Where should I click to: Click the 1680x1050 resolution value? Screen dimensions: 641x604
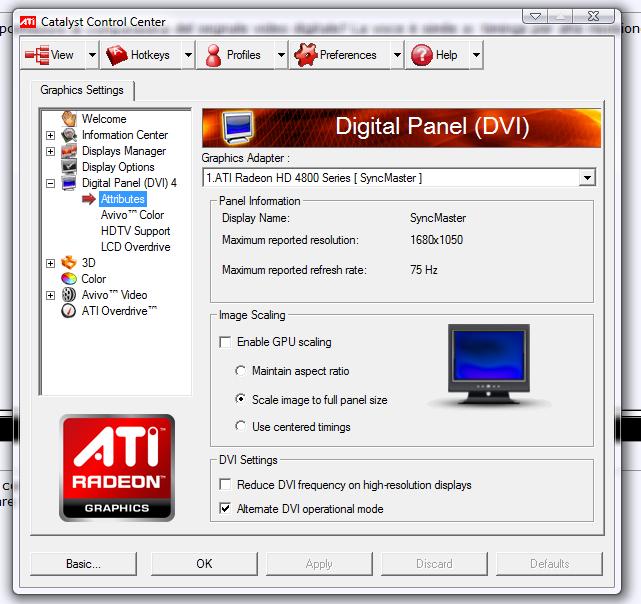[437, 240]
